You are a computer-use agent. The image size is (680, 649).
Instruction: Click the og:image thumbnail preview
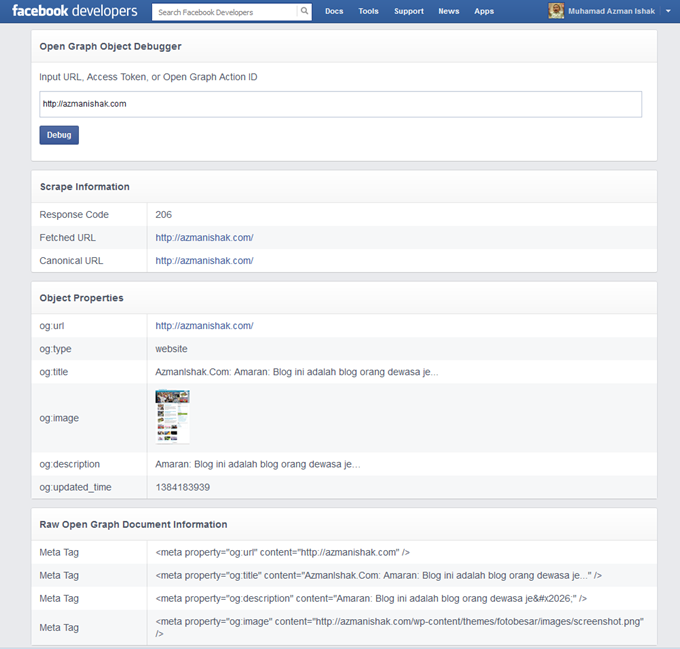[x=173, y=417]
